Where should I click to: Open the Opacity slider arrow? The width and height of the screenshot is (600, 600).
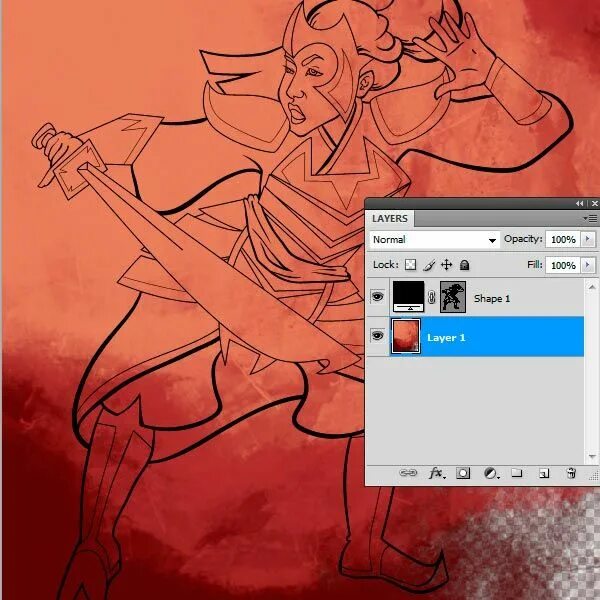click(x=588, y=239)
